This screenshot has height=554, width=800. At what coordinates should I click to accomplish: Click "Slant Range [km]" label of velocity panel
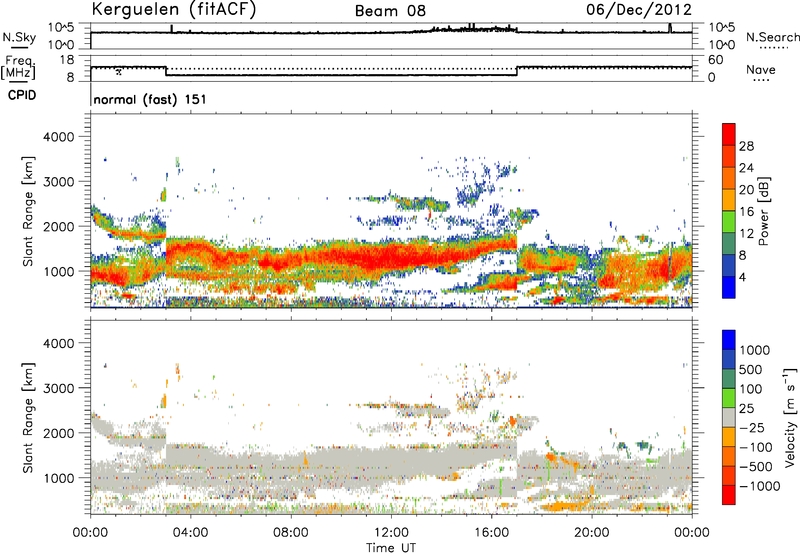28,417
